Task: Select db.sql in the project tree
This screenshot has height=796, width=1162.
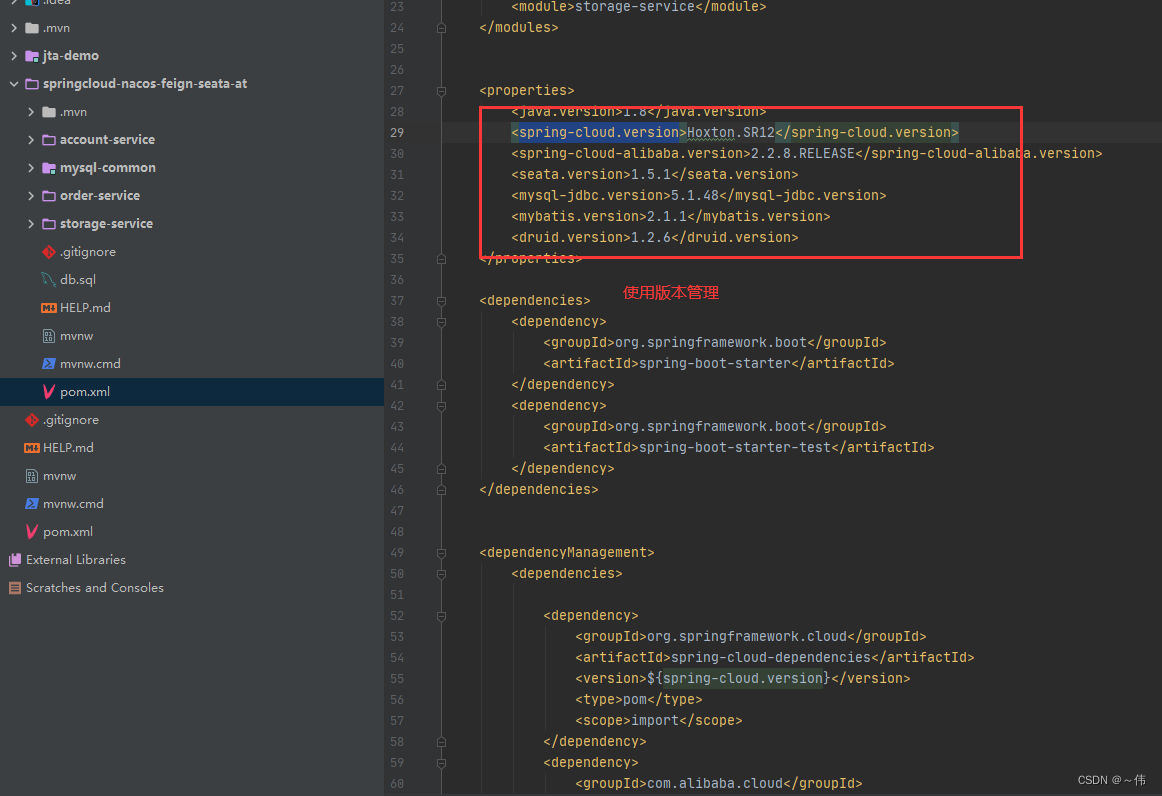Action: pos(78,279)
